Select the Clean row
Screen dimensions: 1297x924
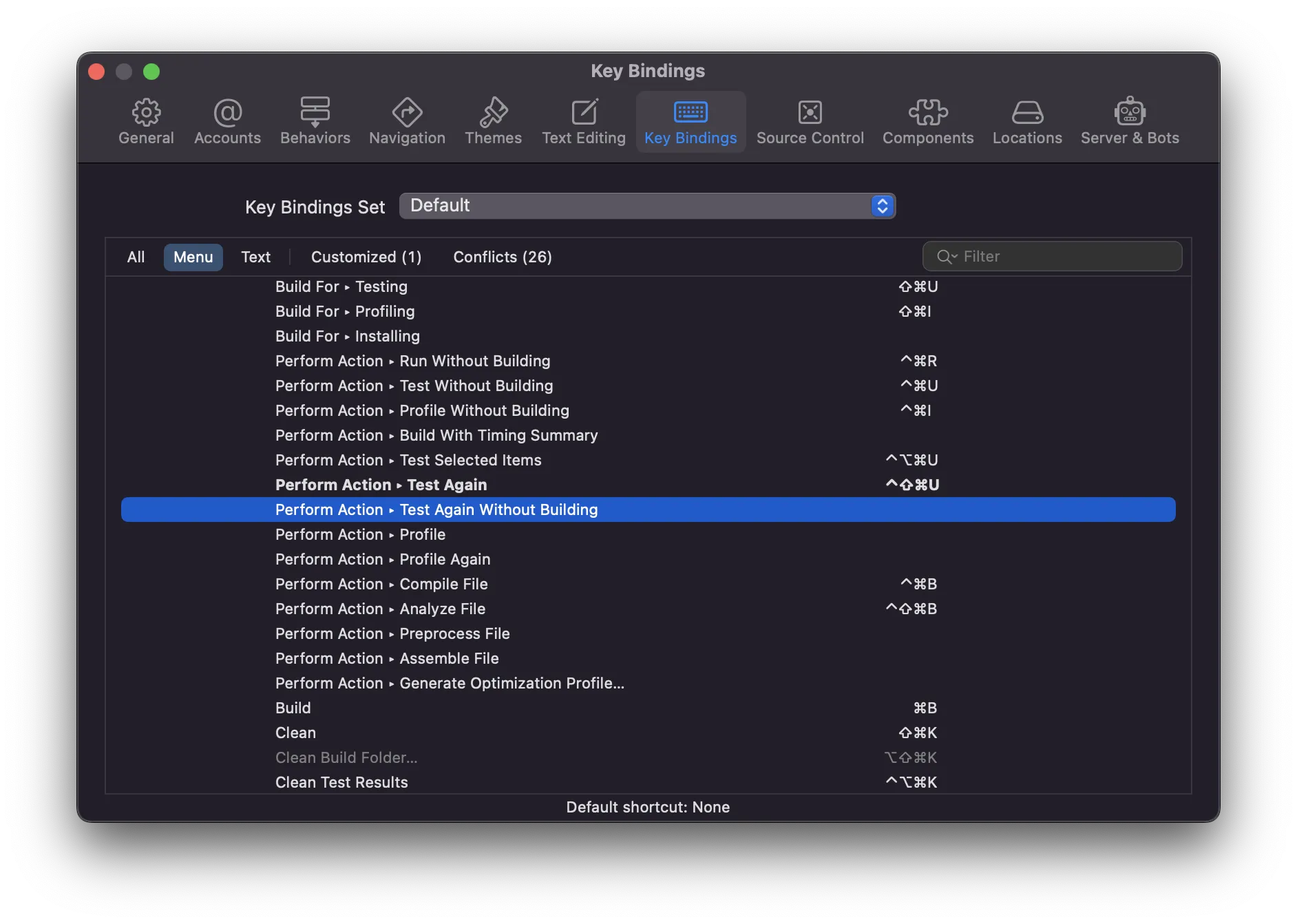point(648,733)
